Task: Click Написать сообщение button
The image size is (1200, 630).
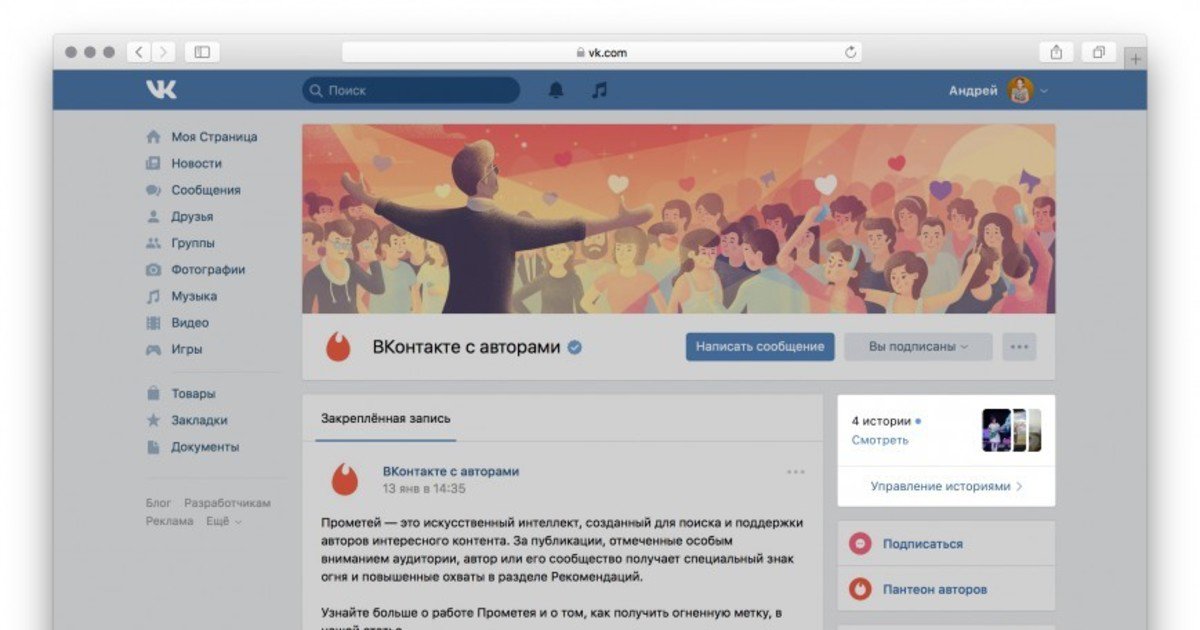Action: click(760, 346)
